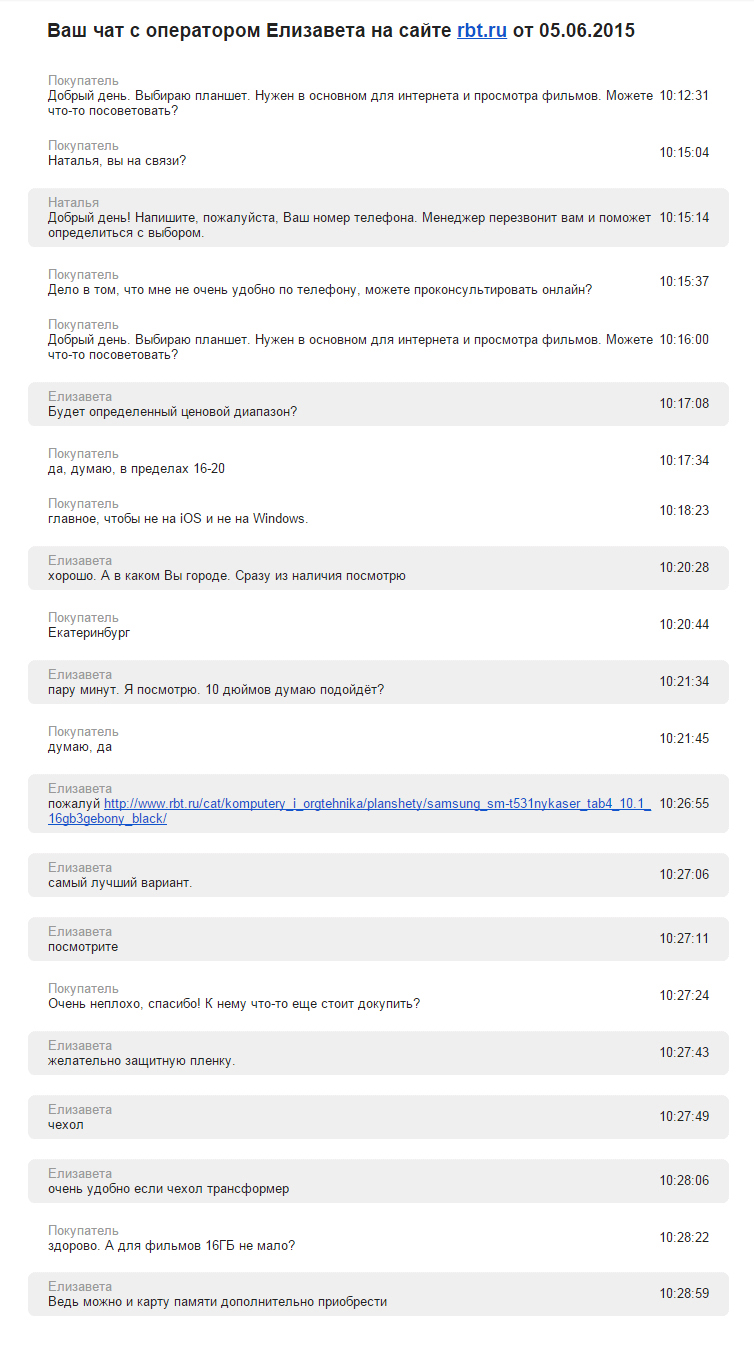Open the Samsung tablet product URL
The image size is (754, 1352).
point(349,811)
